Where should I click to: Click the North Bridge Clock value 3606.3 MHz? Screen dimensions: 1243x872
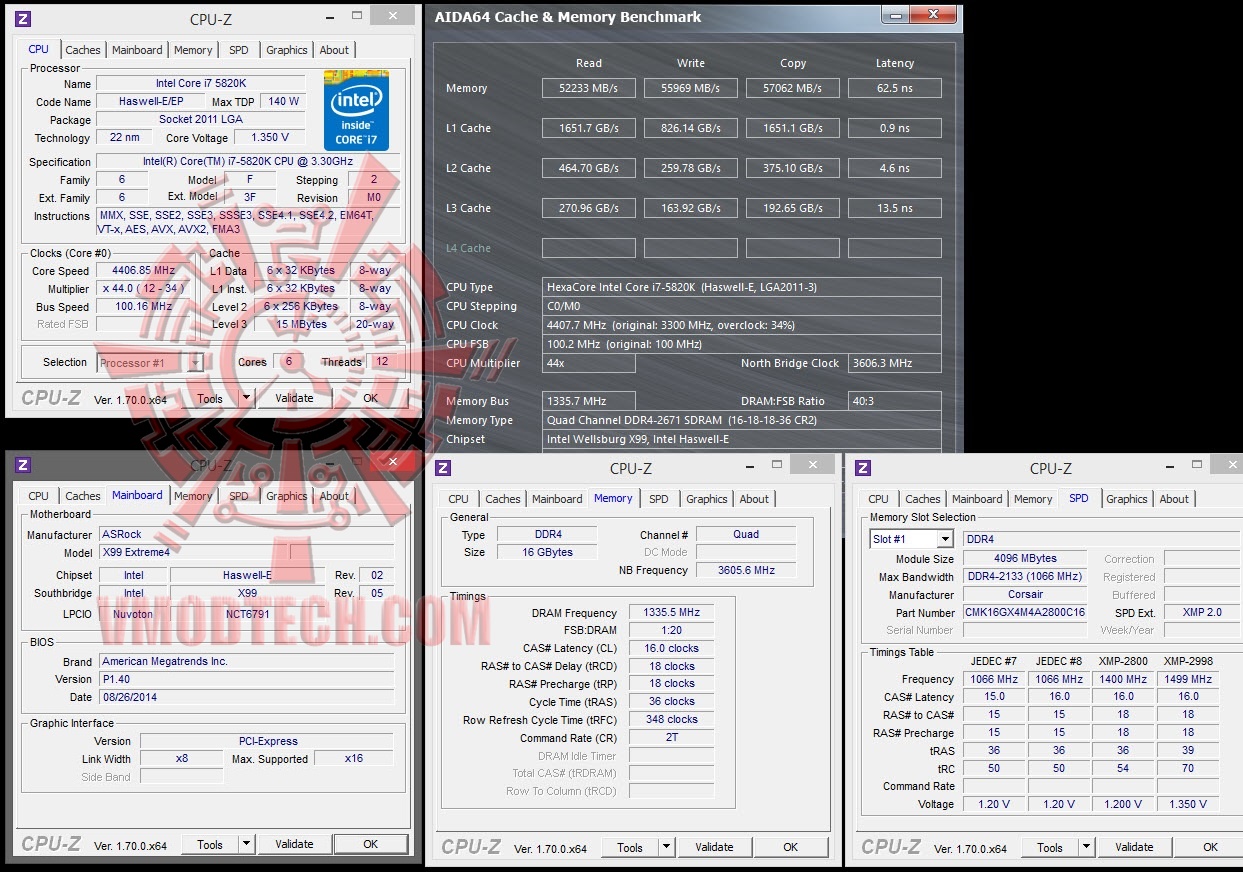894,363
